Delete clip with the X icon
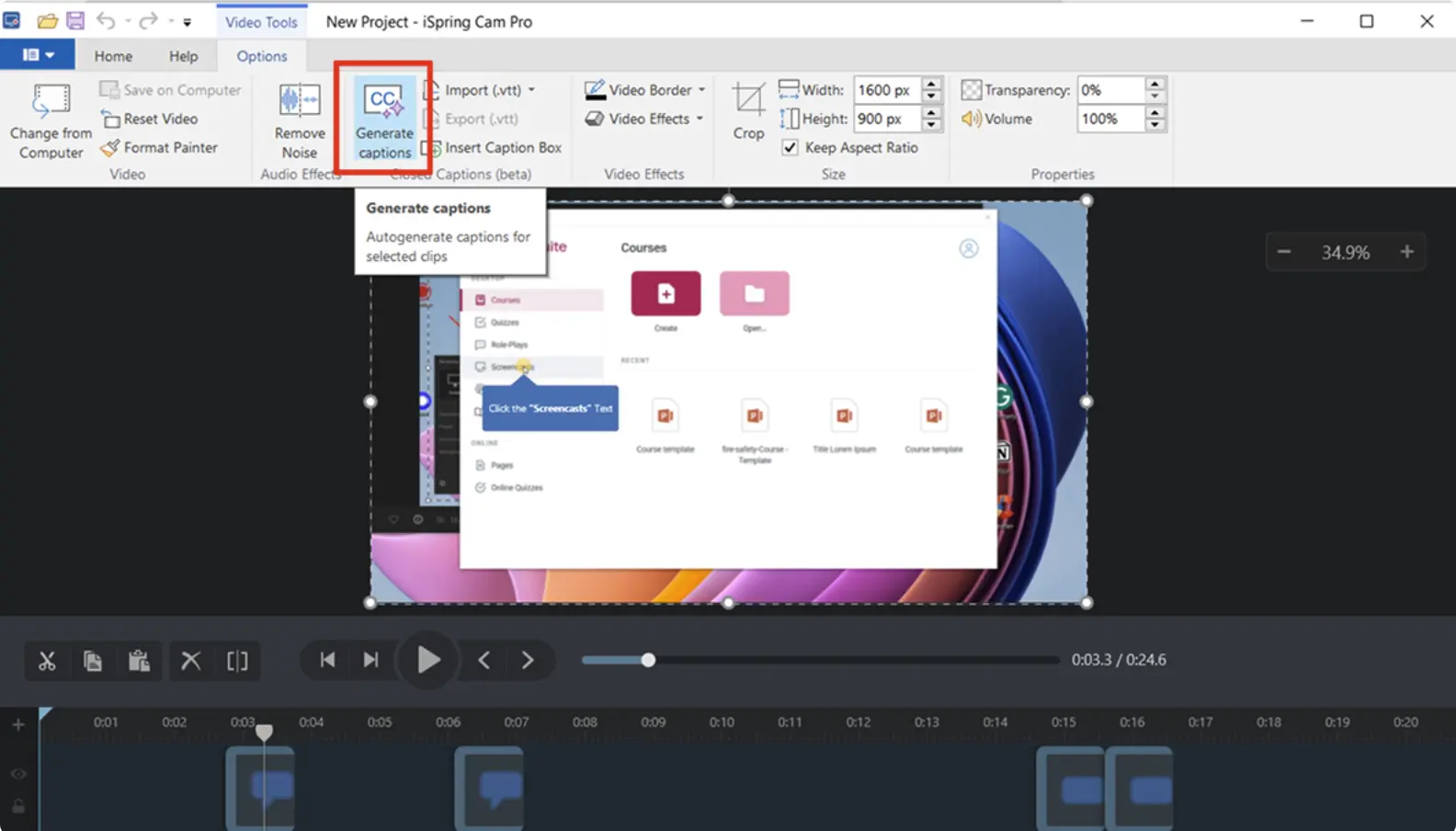This screenshot has width=1456, height=831. point(191,661)
